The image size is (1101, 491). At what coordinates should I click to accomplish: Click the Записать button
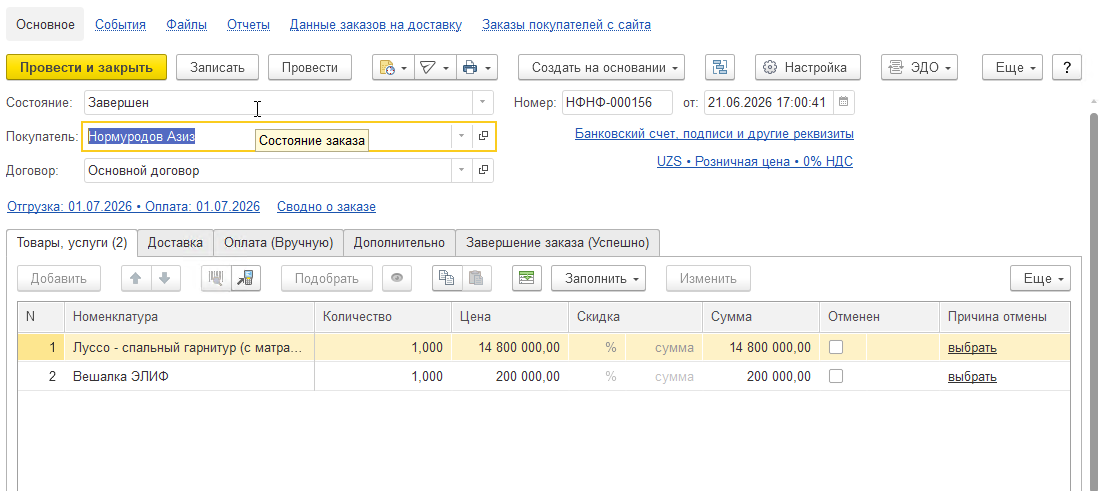217,67
